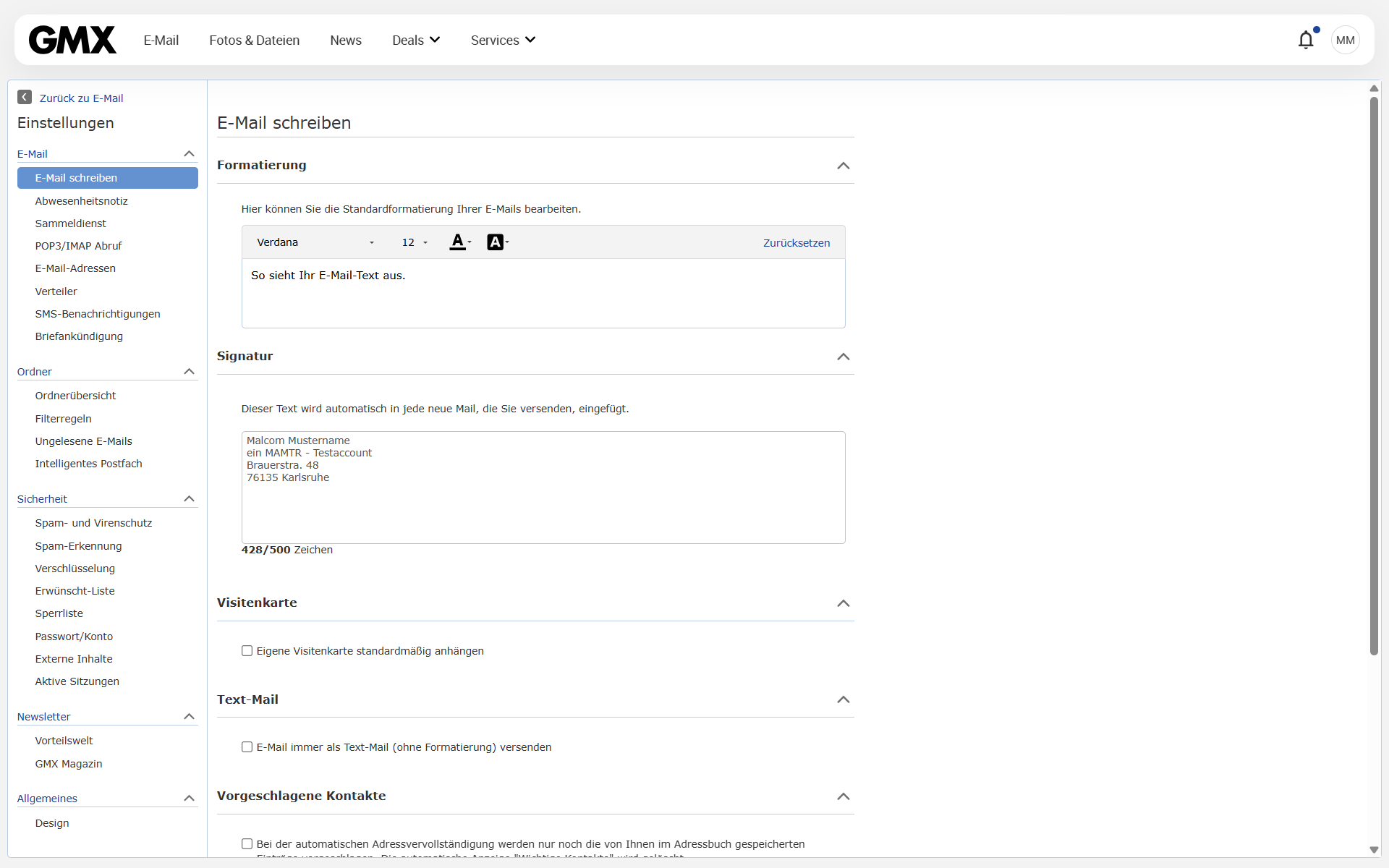This screenshot has width=1389, height=868.
Task: Click the Zurücksetzen link
Action: pyautogui.click(x=796, y=243)
